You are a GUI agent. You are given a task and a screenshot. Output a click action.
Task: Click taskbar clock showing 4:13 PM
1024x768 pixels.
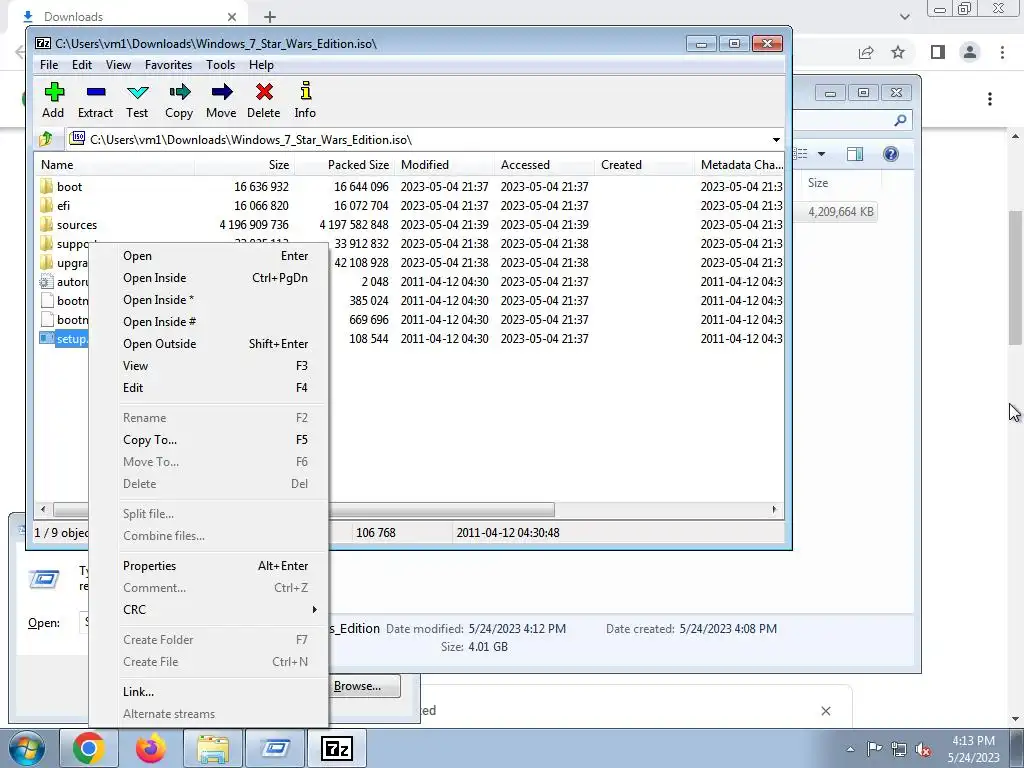(973, 749)
